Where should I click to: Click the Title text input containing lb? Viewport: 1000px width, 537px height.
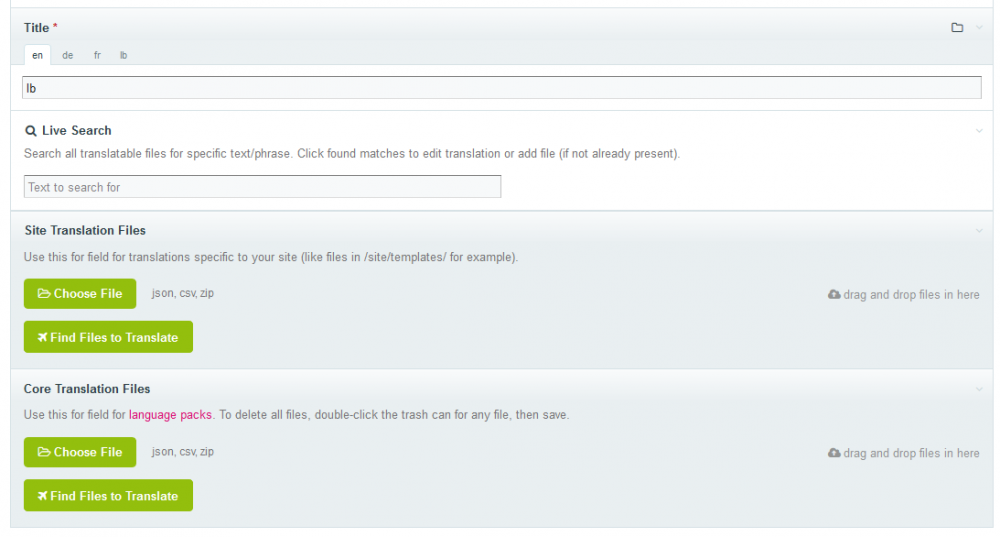[x=501, y=88]
